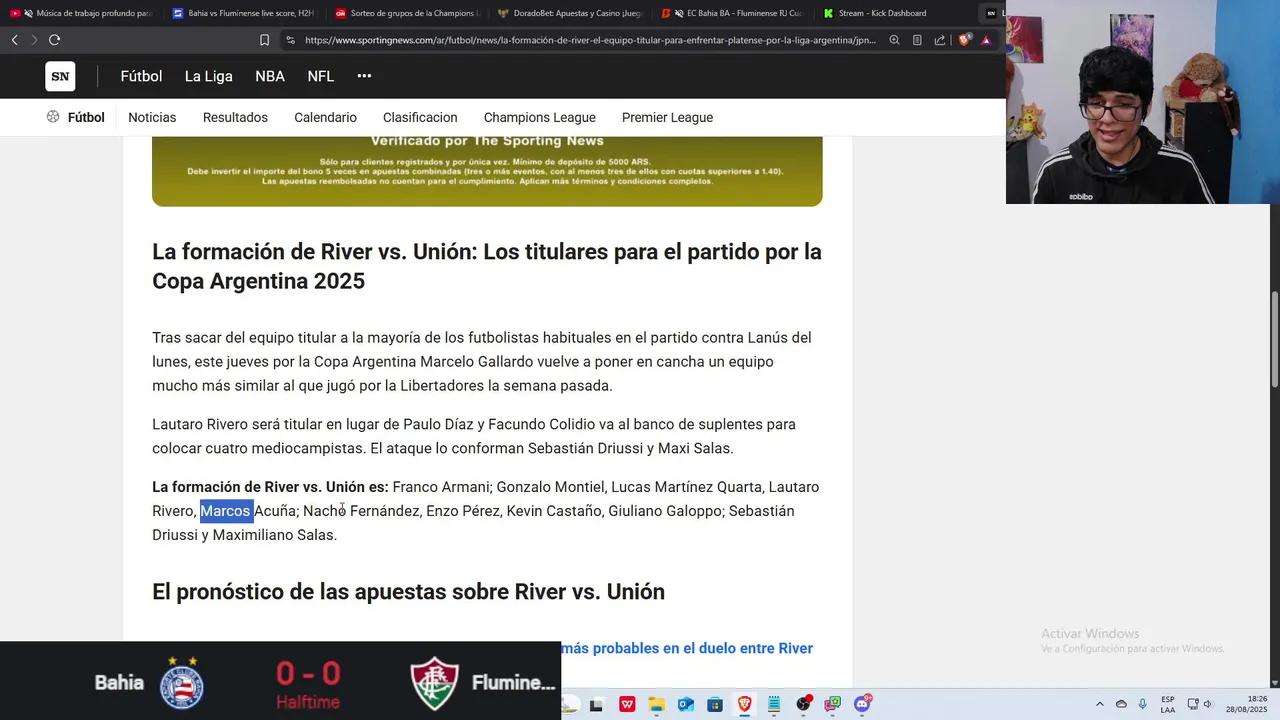Open OBS Studio from the taskbar
This screenshot has width=1280, height=720.
pos(804,704)
